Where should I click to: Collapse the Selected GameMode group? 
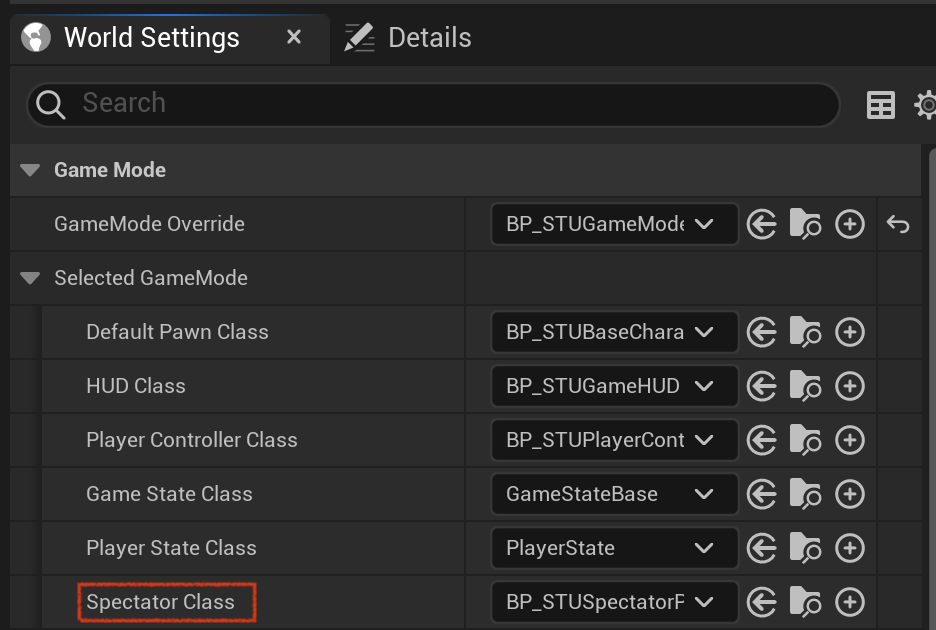click(x=30, y=278)
